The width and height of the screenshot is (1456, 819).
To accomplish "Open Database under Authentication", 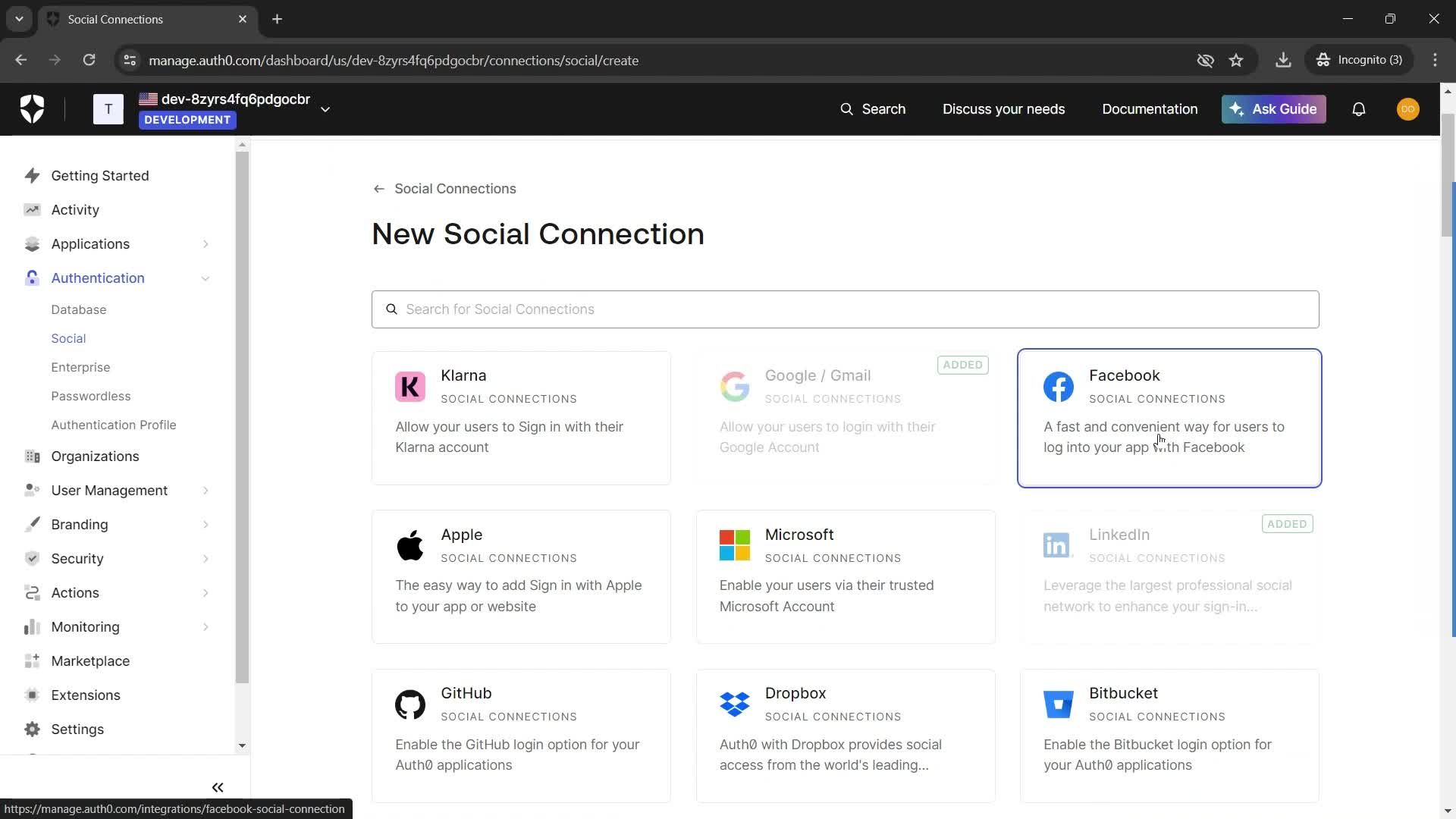I will click(79, 309).
